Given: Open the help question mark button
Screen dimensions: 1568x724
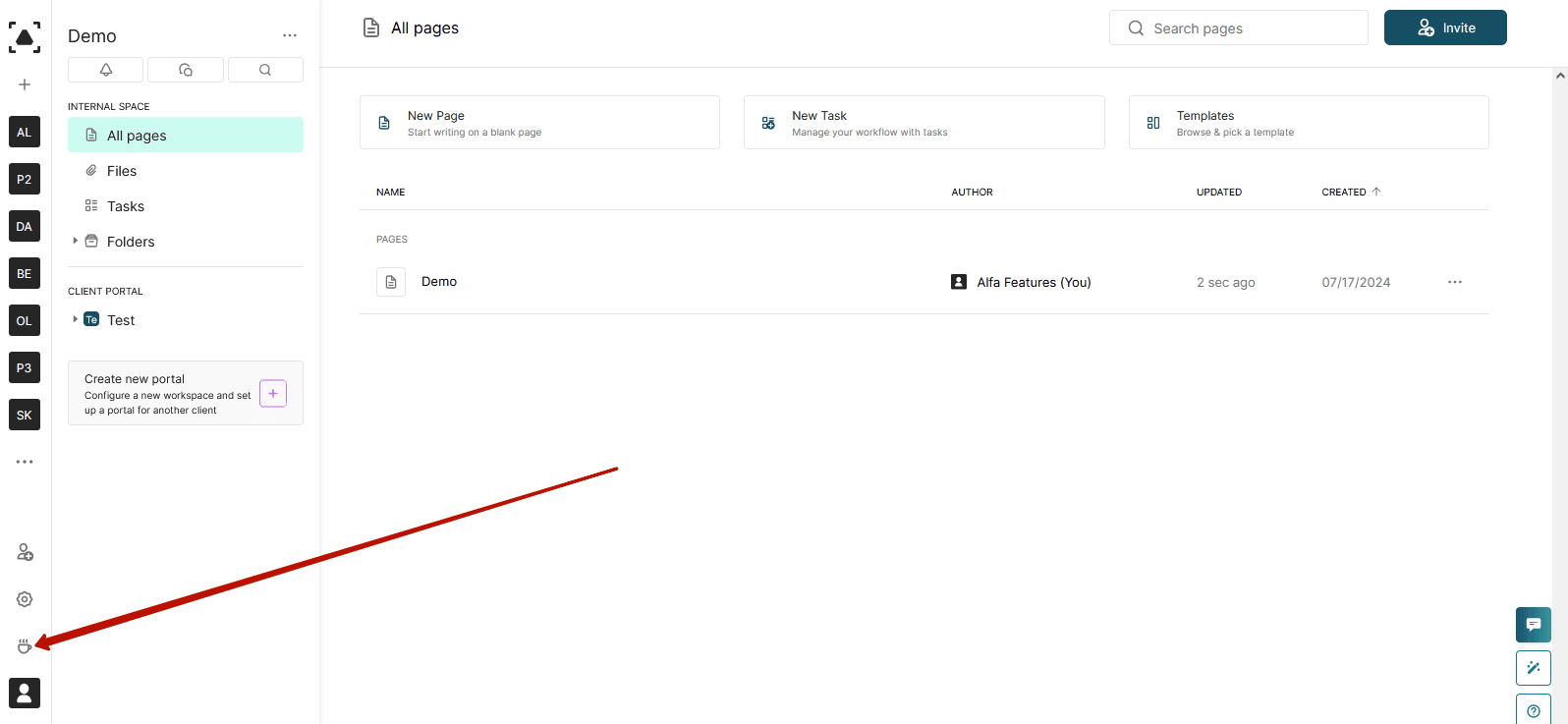Looking at the screenshot, I should tap(1534, 710).
